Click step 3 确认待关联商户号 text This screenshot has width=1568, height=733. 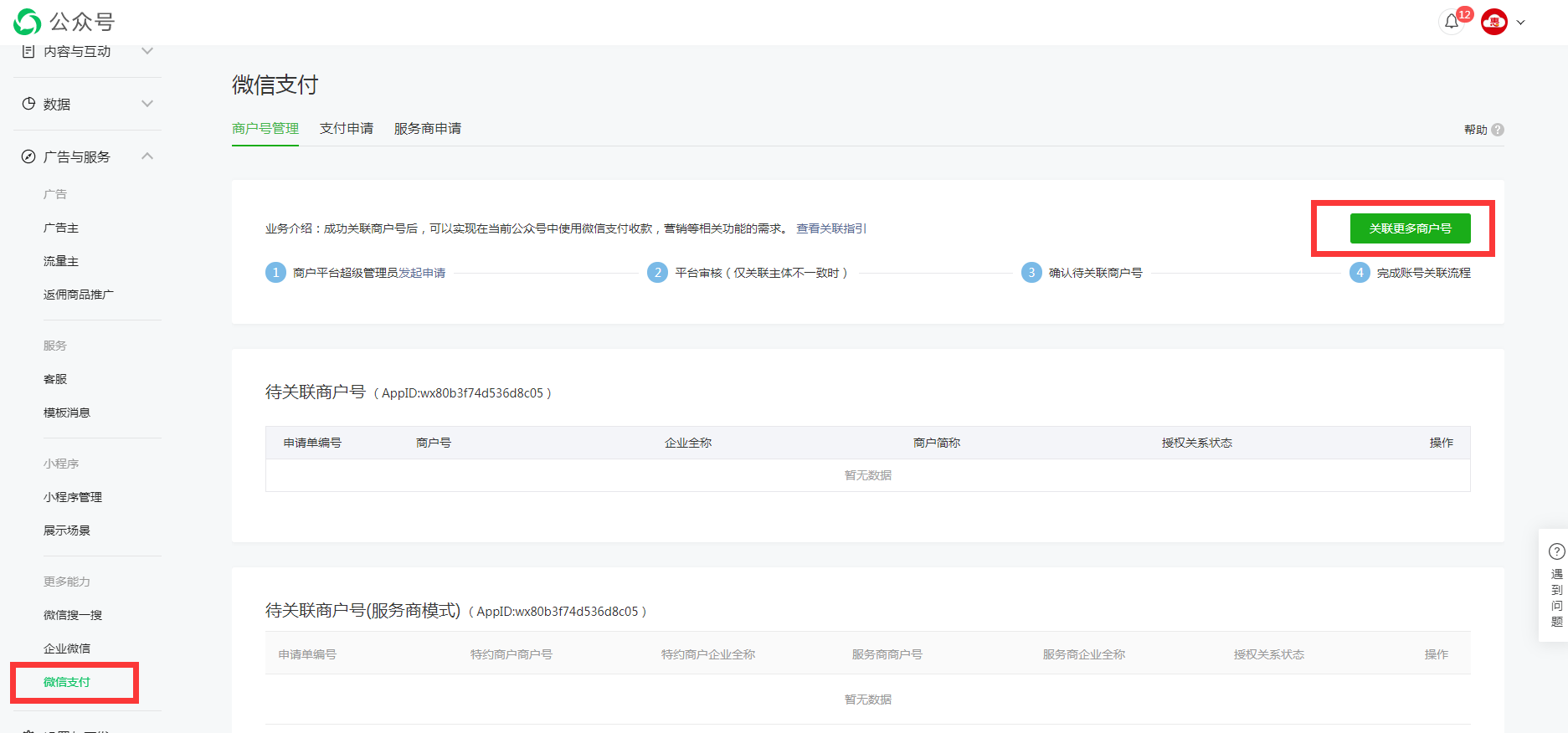(1096, 273)
